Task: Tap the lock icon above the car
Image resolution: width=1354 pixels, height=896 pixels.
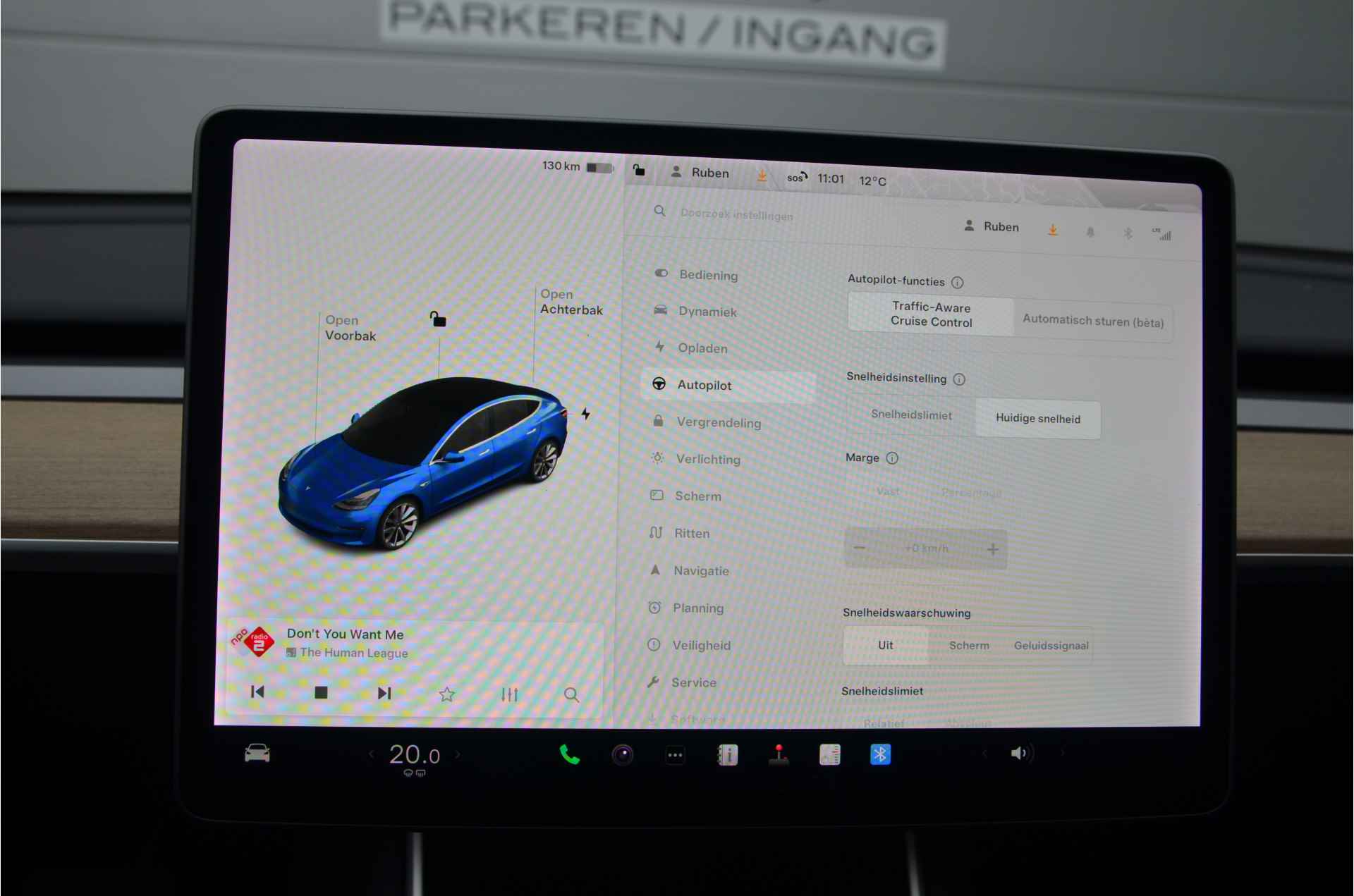Action: [438, 319]
